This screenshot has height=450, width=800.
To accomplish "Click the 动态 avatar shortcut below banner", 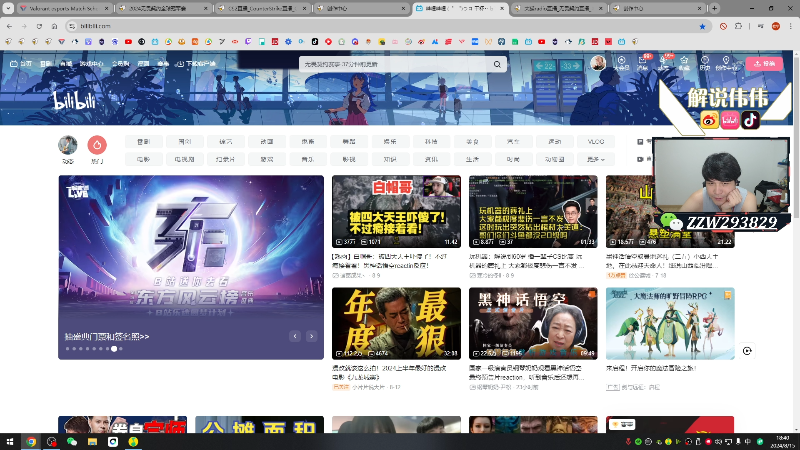I will point(68,145).
